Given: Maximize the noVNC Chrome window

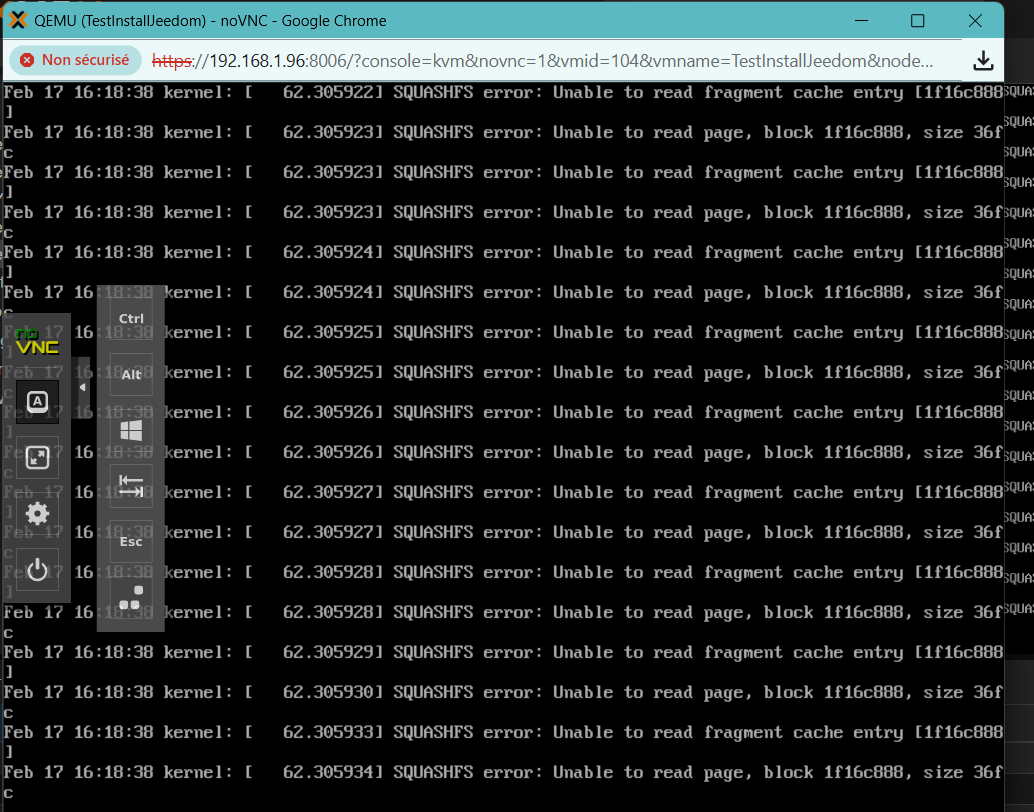Looking at the screenshot, I should click(917, 21).
